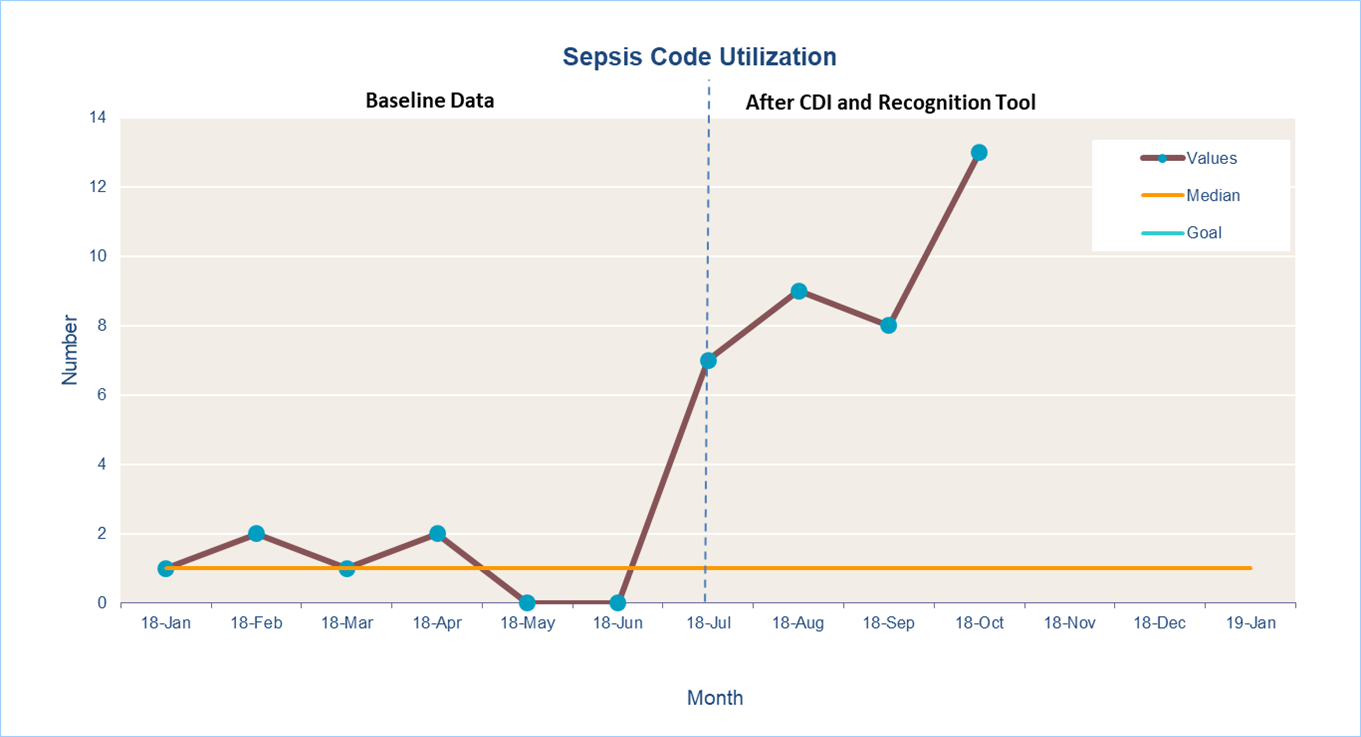Click the 18-Jan data point at 1
1361x737 pixels.
(x=166, y=568)
